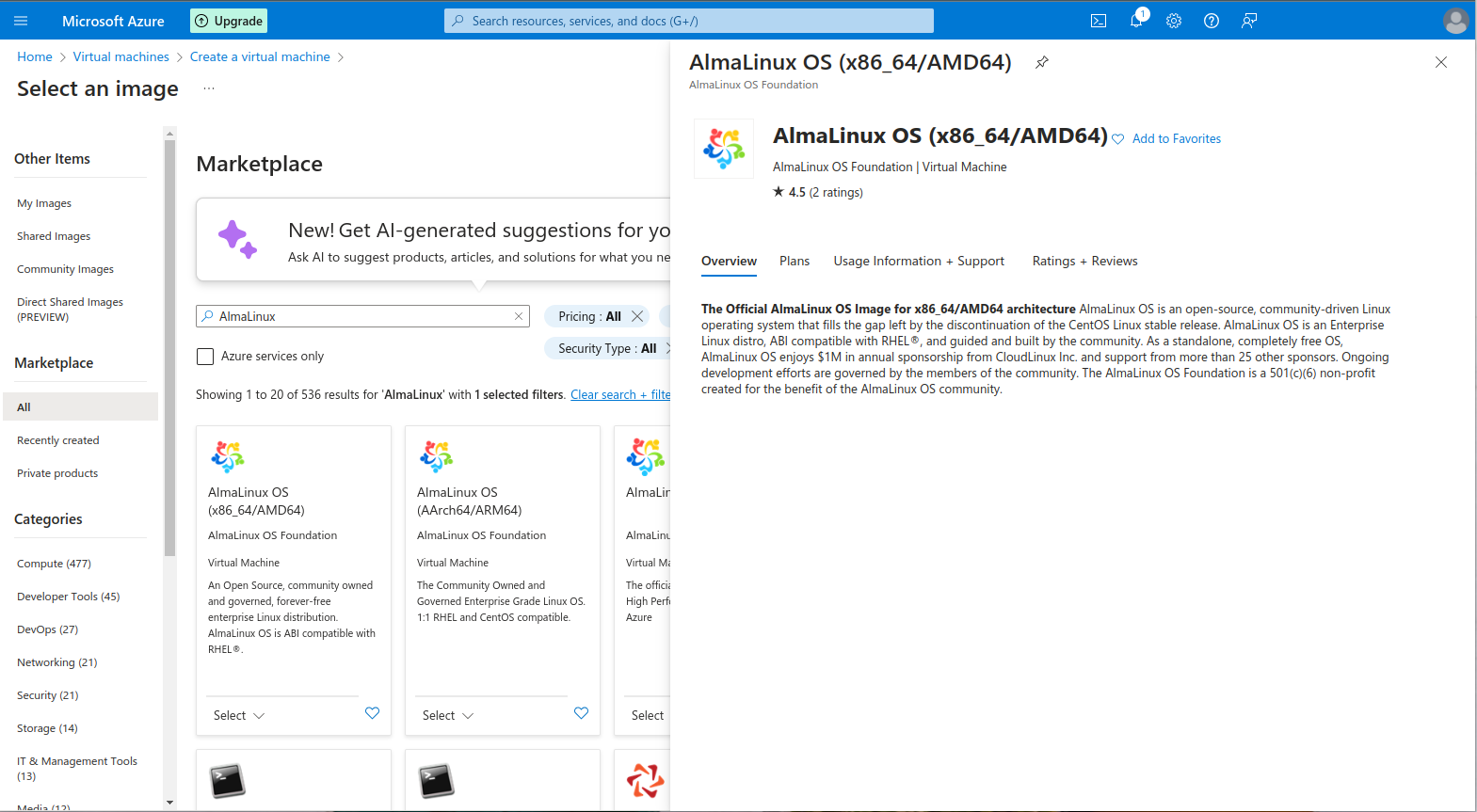Open the Help question mark menu

[1212, 21]
